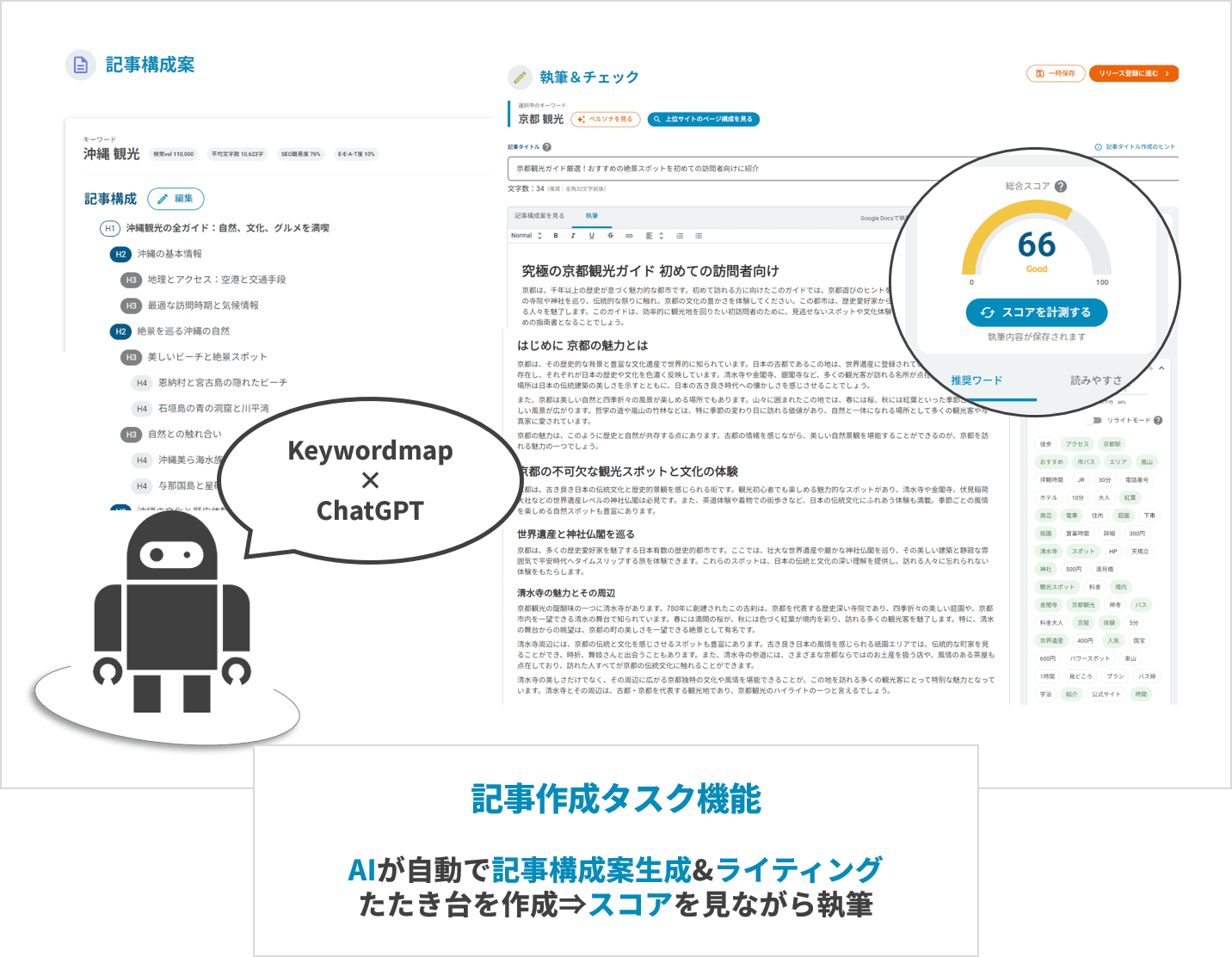Image resolution: width=1232 pixels, height=957 pixels.
Task: Click the bold formatting icon
Action: 556,236
